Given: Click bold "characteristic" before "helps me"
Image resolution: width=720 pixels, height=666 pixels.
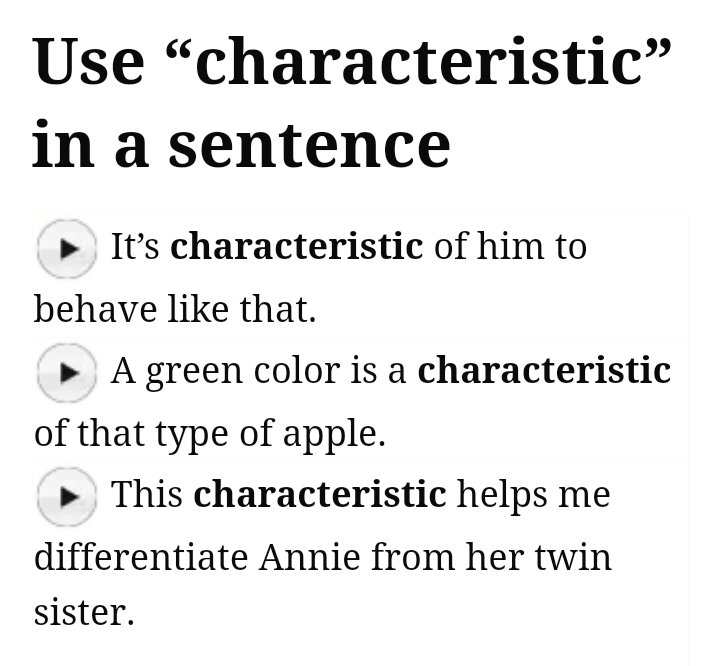Looking at the screenshot, I should click(319, 494).
